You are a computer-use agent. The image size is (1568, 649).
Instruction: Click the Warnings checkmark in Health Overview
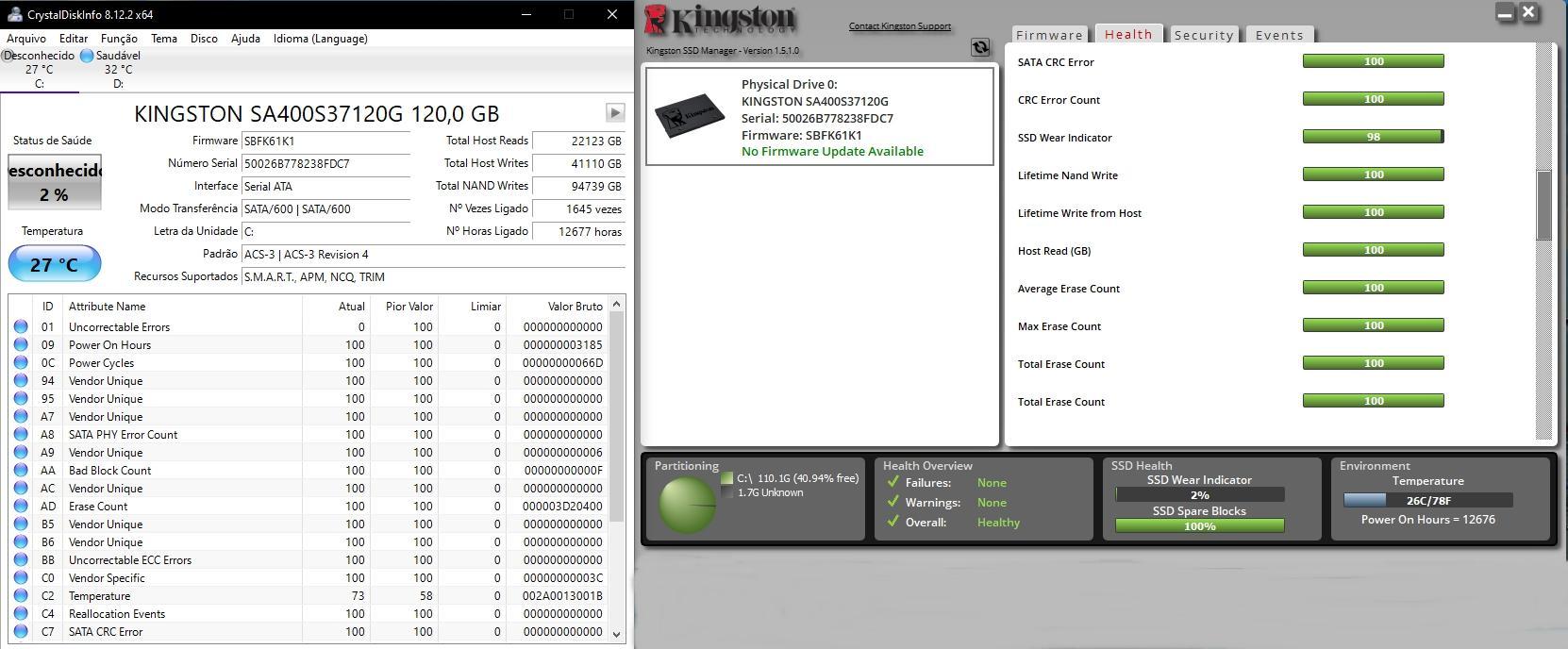click(x=892, y=502)
